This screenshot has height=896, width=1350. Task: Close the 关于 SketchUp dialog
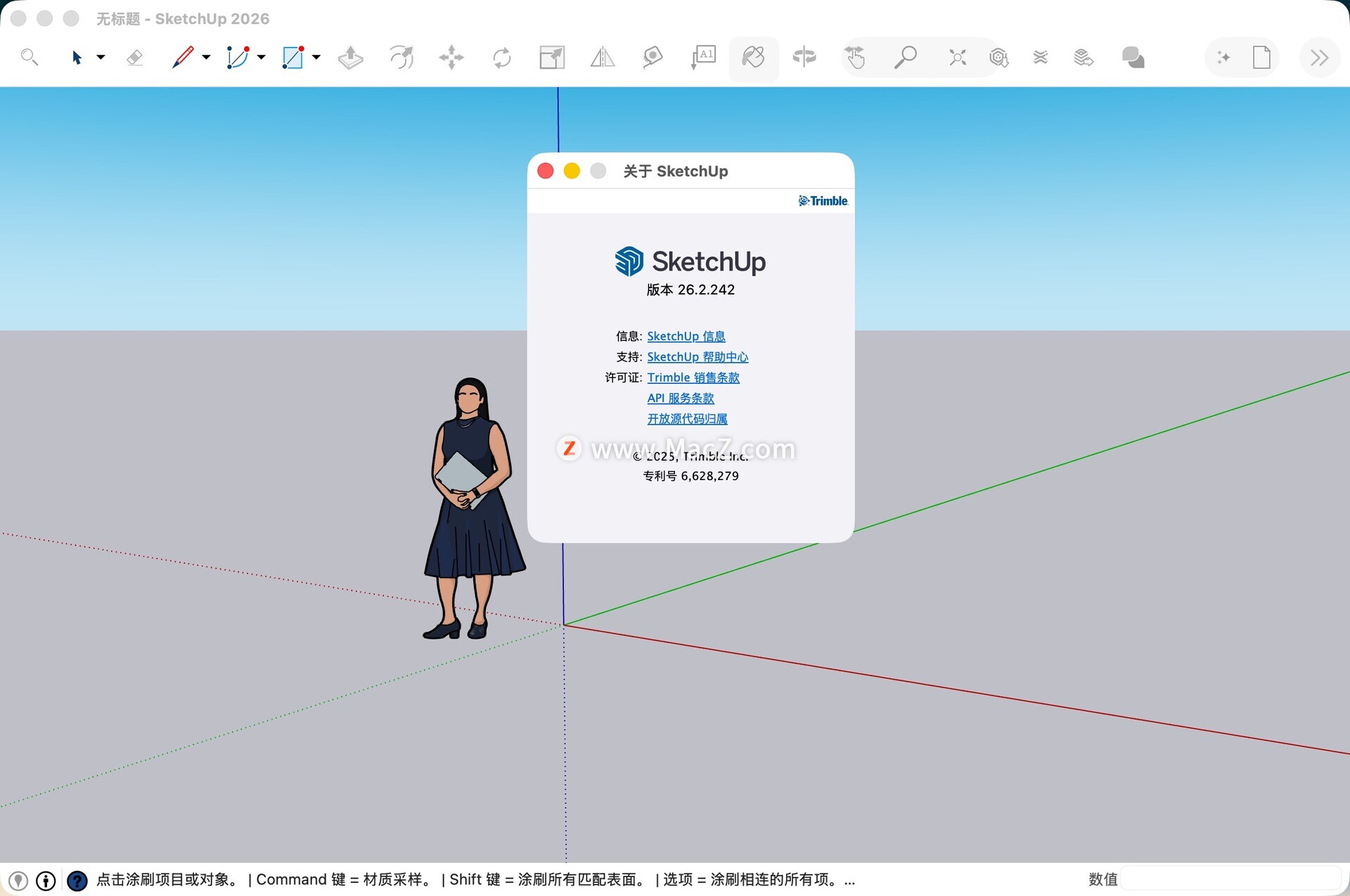click(x=546, y=171)
